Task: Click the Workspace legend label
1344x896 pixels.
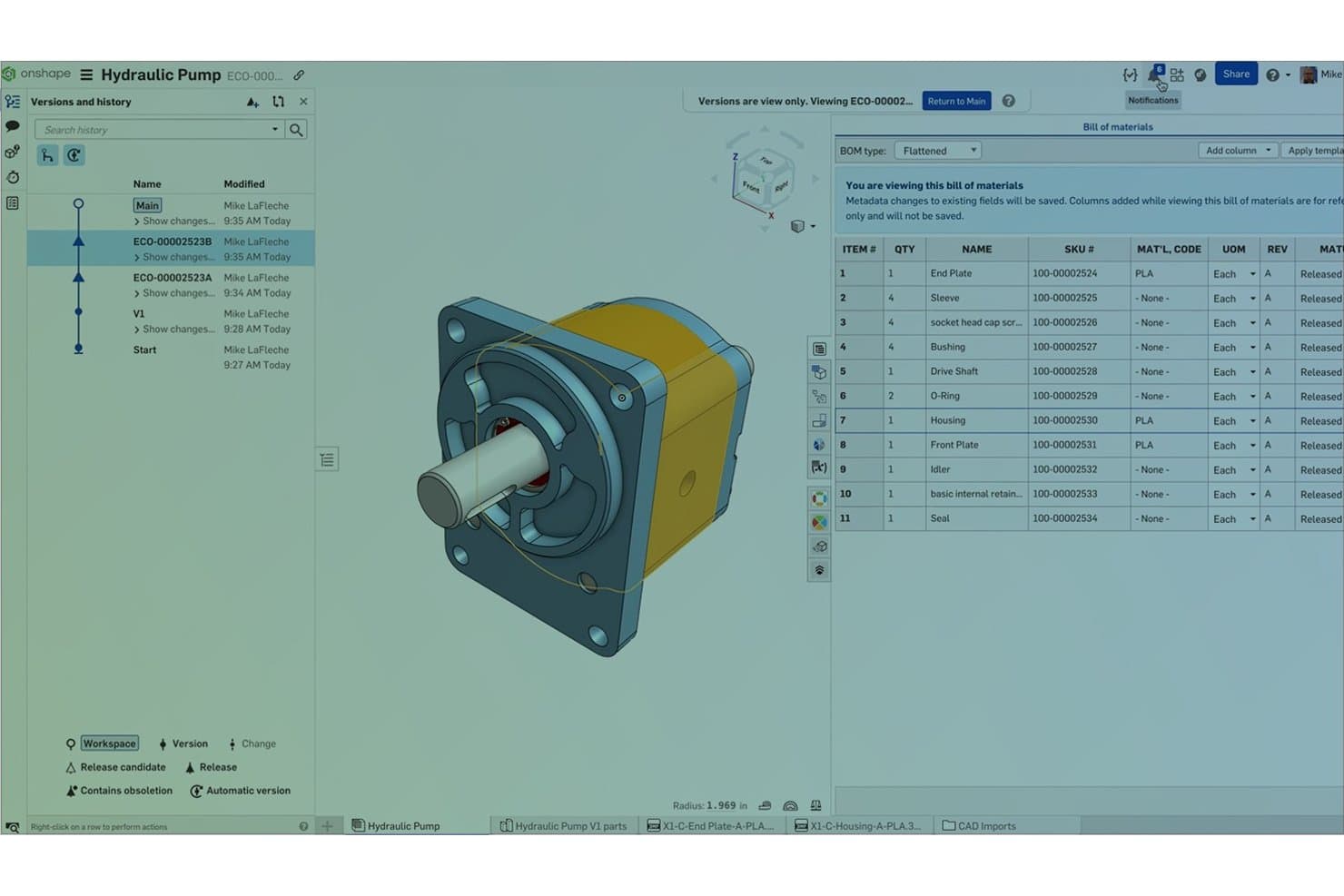Action: tap(110, 743)
